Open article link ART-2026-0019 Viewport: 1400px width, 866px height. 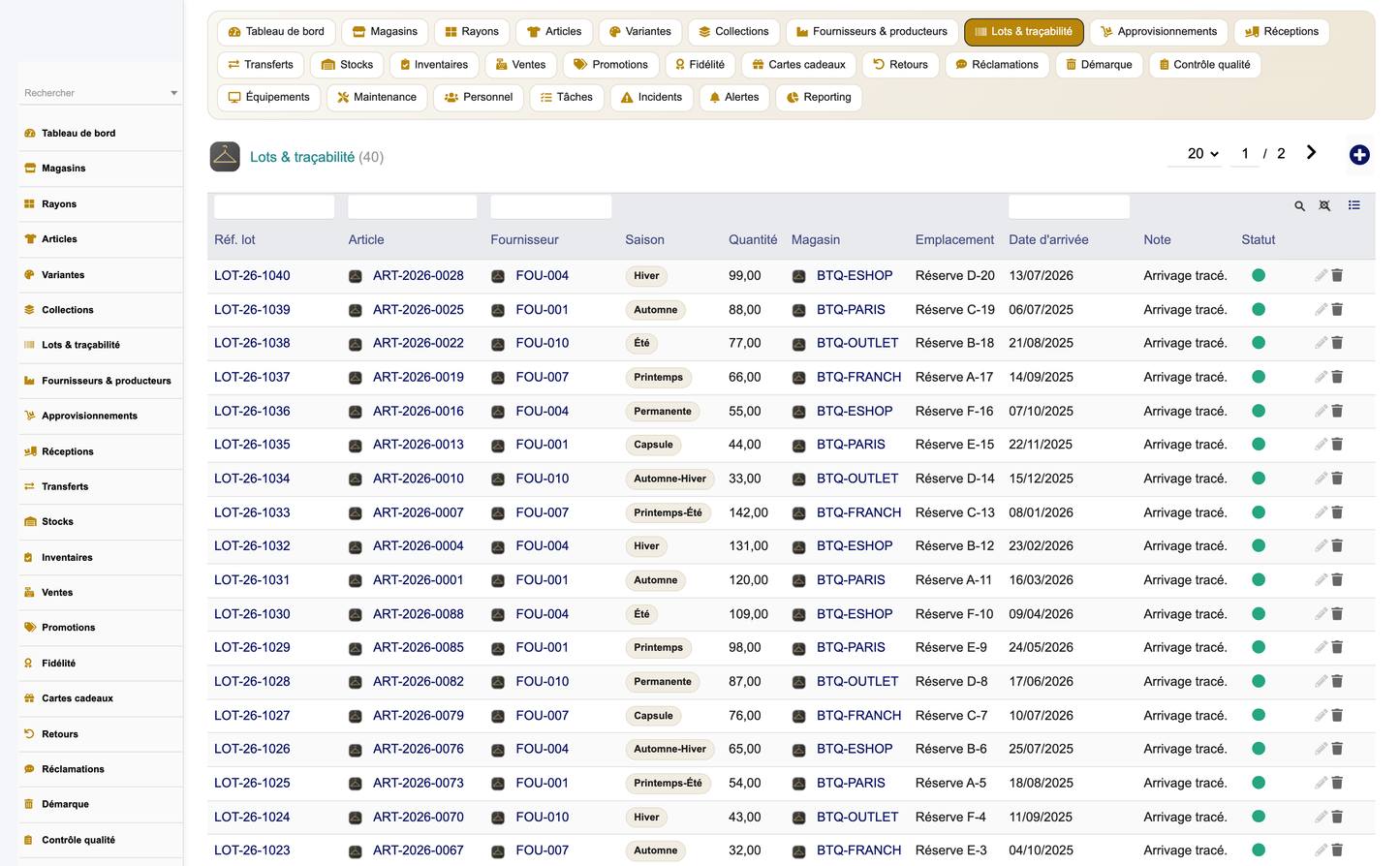[418, 377]
